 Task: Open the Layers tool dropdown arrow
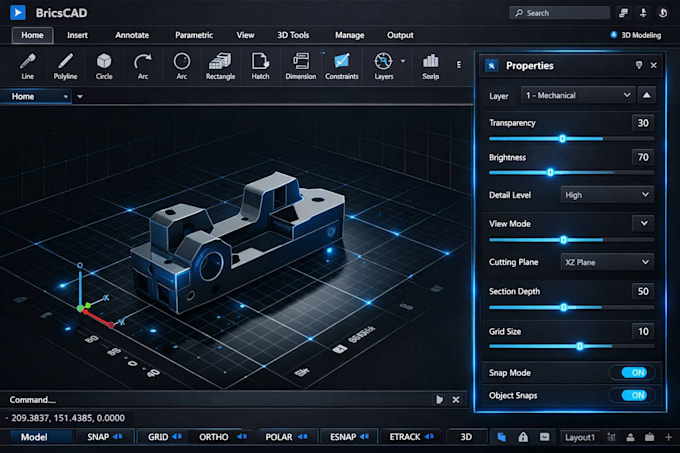(x=403, y=61)
